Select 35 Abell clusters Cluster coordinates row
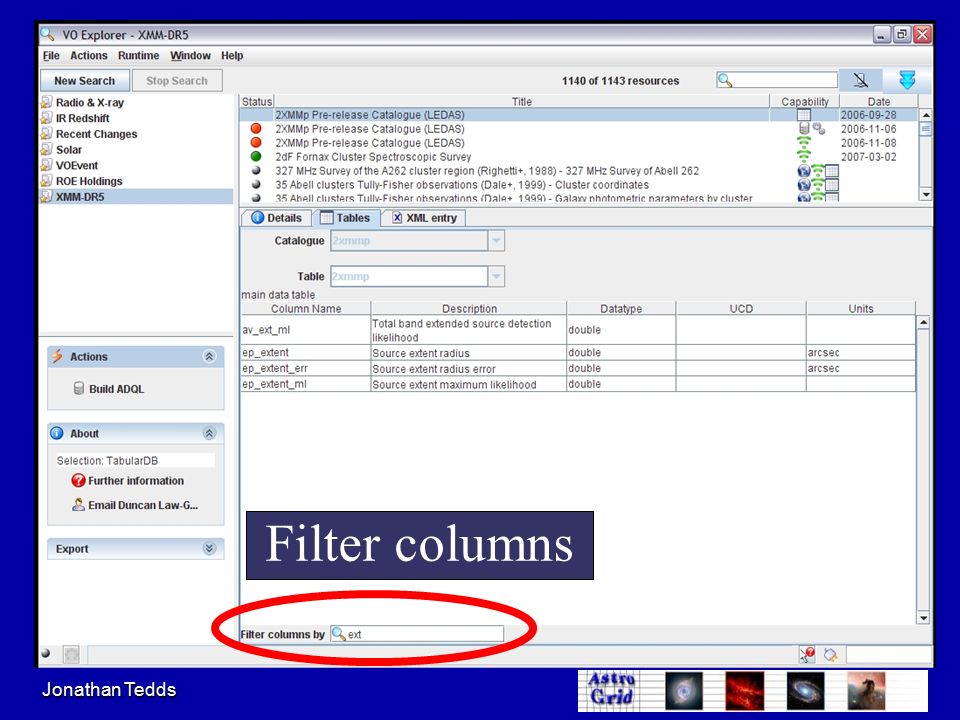This screenshot has height=720, width=960. (579, 185)
